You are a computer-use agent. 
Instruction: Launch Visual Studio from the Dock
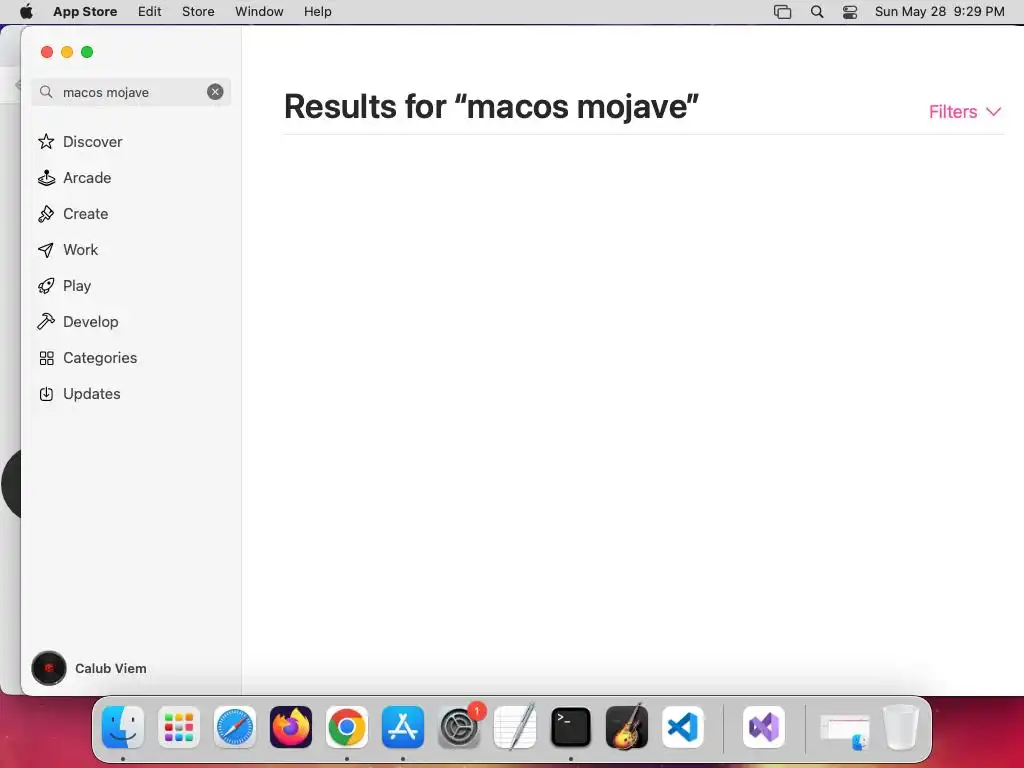click(x=764, y=727)
